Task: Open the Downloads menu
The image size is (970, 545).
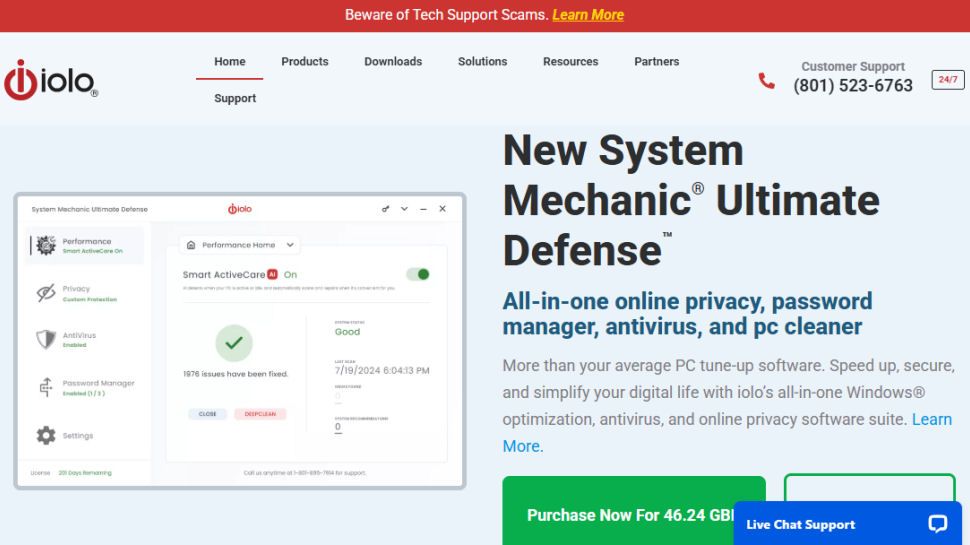Action: pos(393,61)
